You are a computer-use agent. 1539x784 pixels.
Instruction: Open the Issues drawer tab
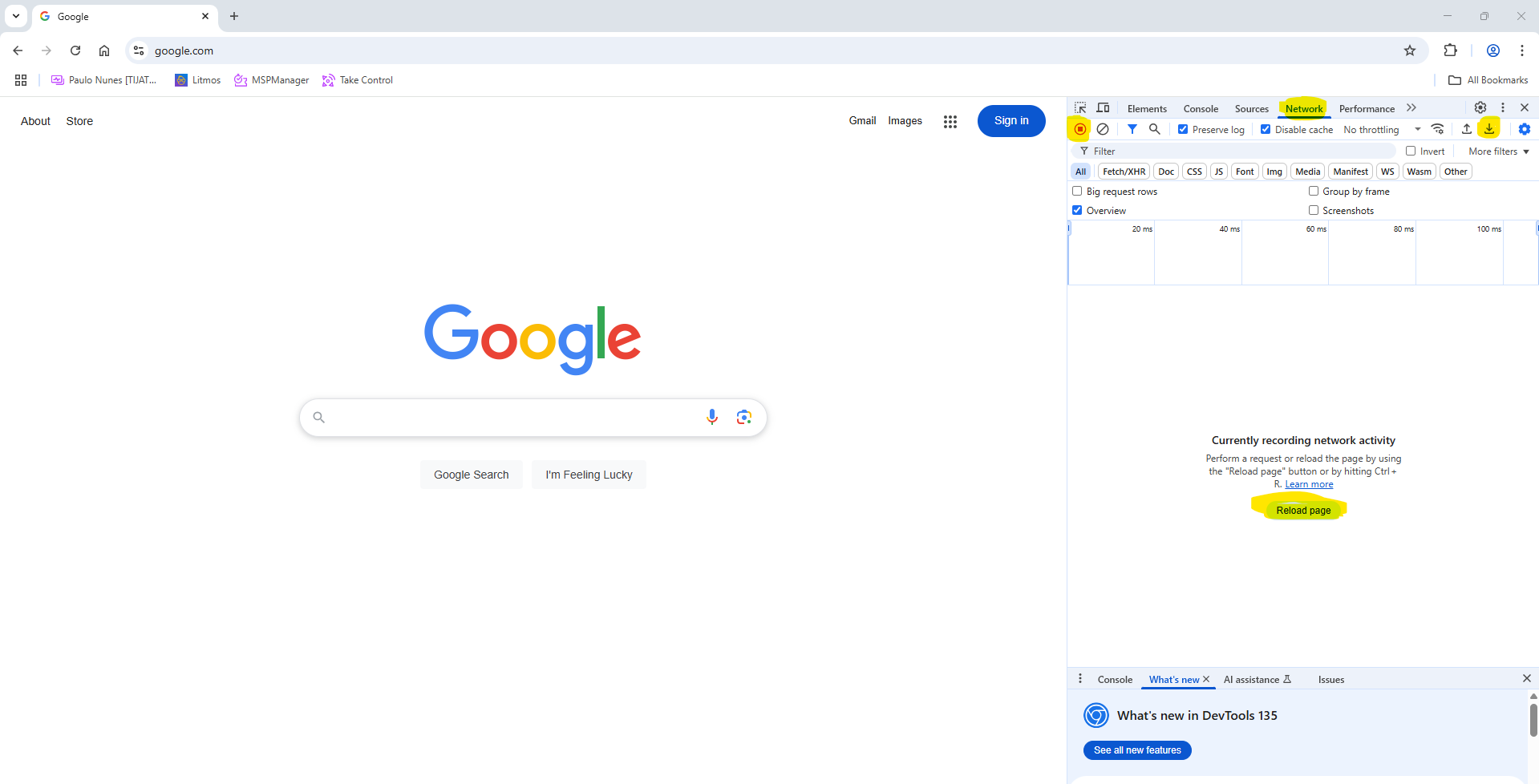[x=1330, y=679]
